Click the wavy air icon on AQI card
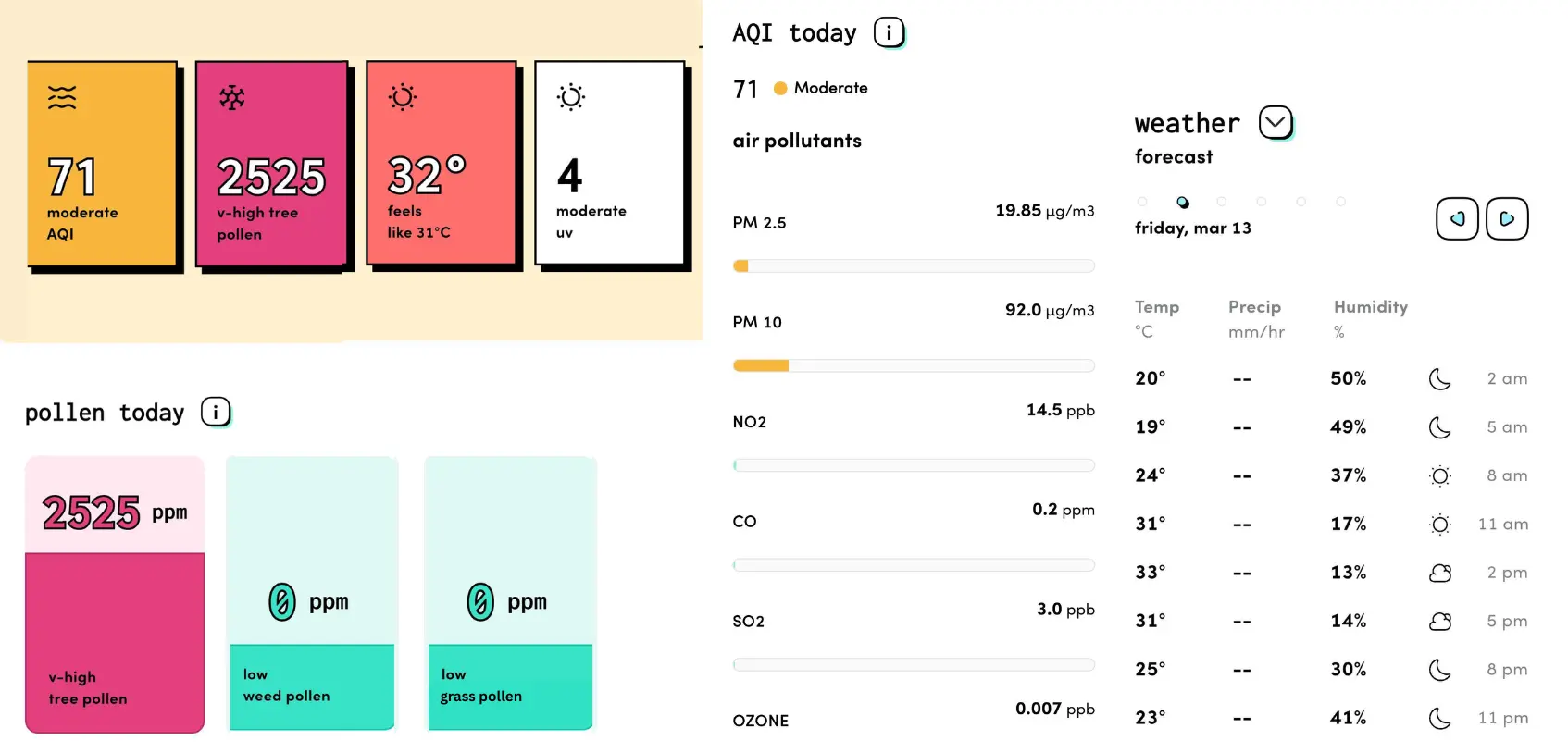Image resolution: width=1568 pixels, height=753 pixels. 62,97
